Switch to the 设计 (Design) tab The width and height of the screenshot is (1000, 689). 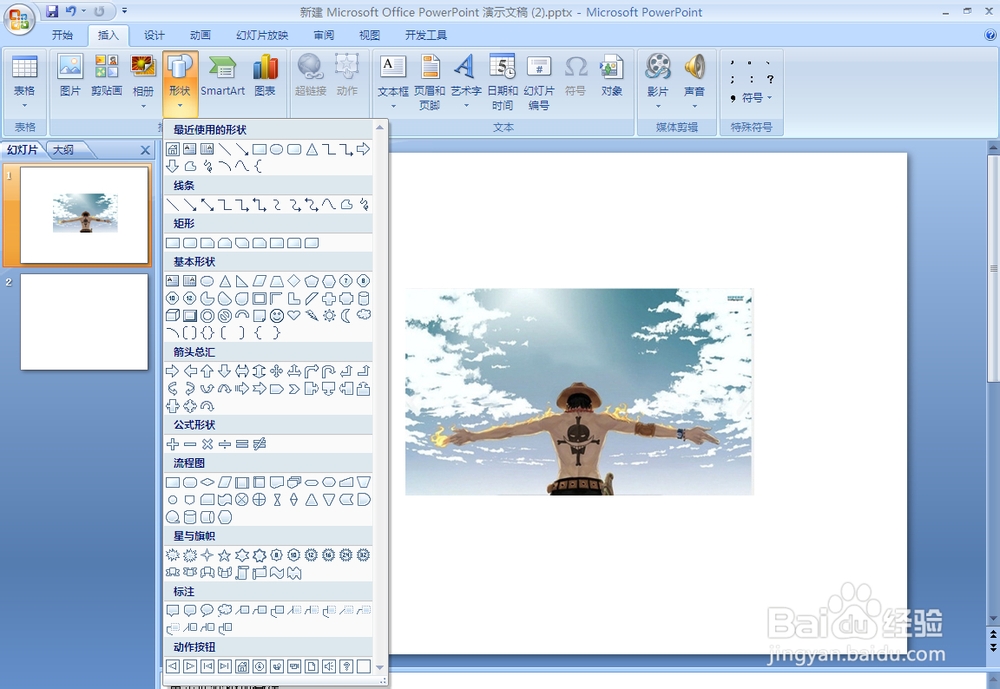click(x=154, y=35)
